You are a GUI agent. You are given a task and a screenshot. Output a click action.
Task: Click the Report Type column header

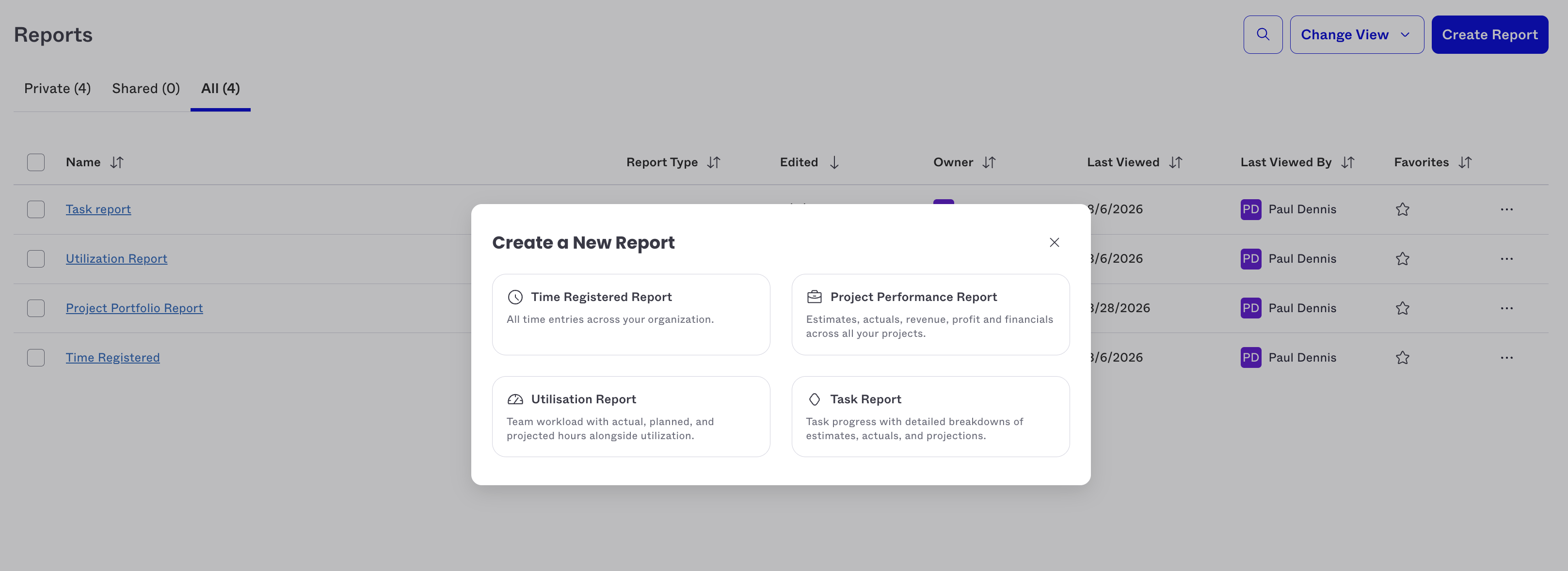click(662, 162)
